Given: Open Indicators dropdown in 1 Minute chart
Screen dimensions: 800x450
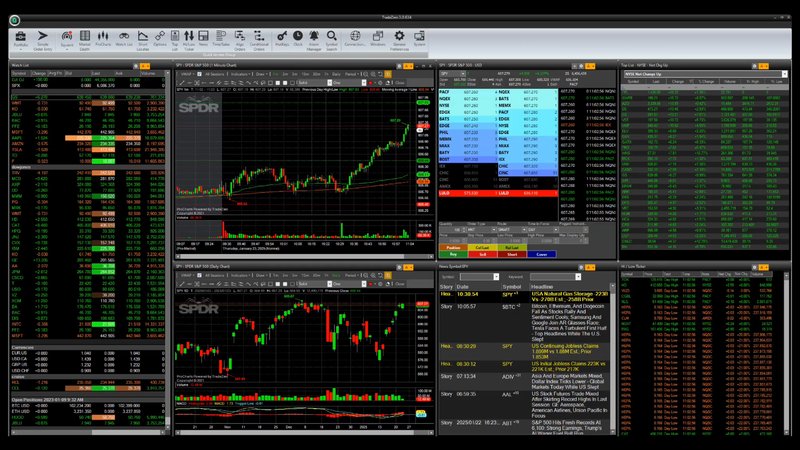Looking at the screenshot, I should pos(240,74).
